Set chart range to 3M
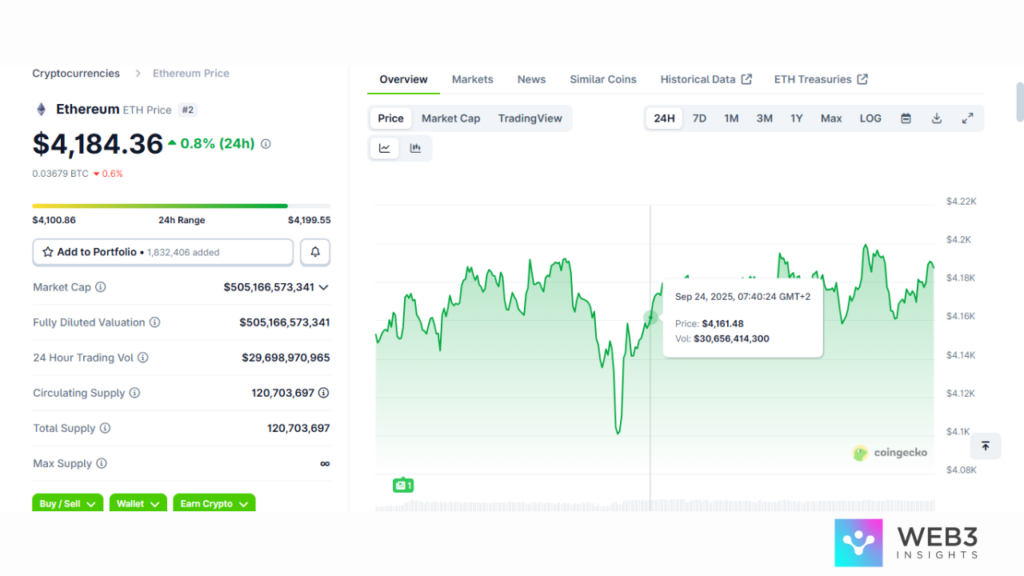 (x=764, y=118)
